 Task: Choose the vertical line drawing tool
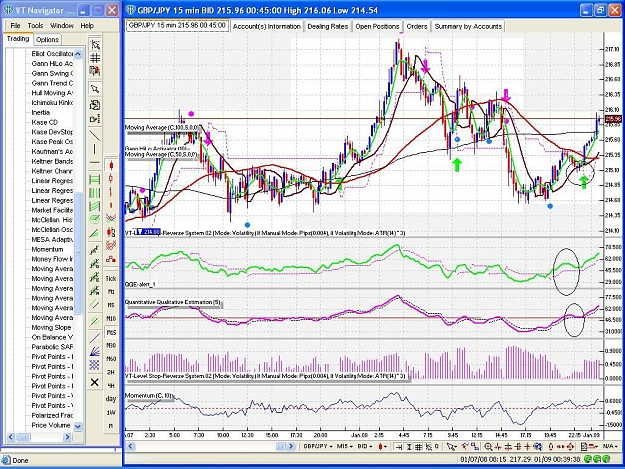click(x=95, y=149)
